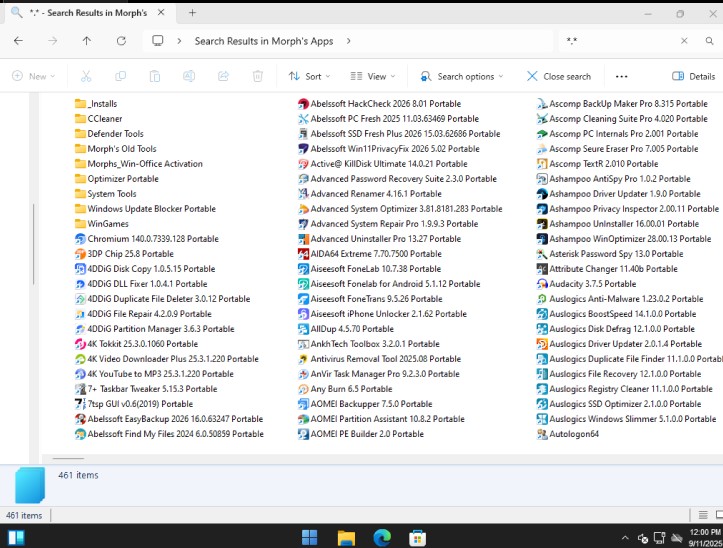Click the search magnifier icon in search box
This screenshot has height=548, width=723.
tap(709, 41)
